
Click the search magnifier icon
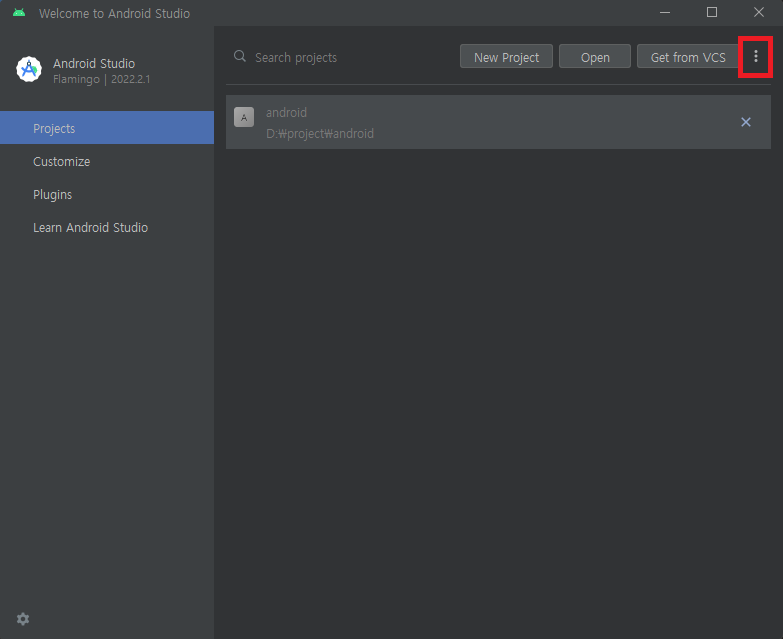click(x=240, y=56)
